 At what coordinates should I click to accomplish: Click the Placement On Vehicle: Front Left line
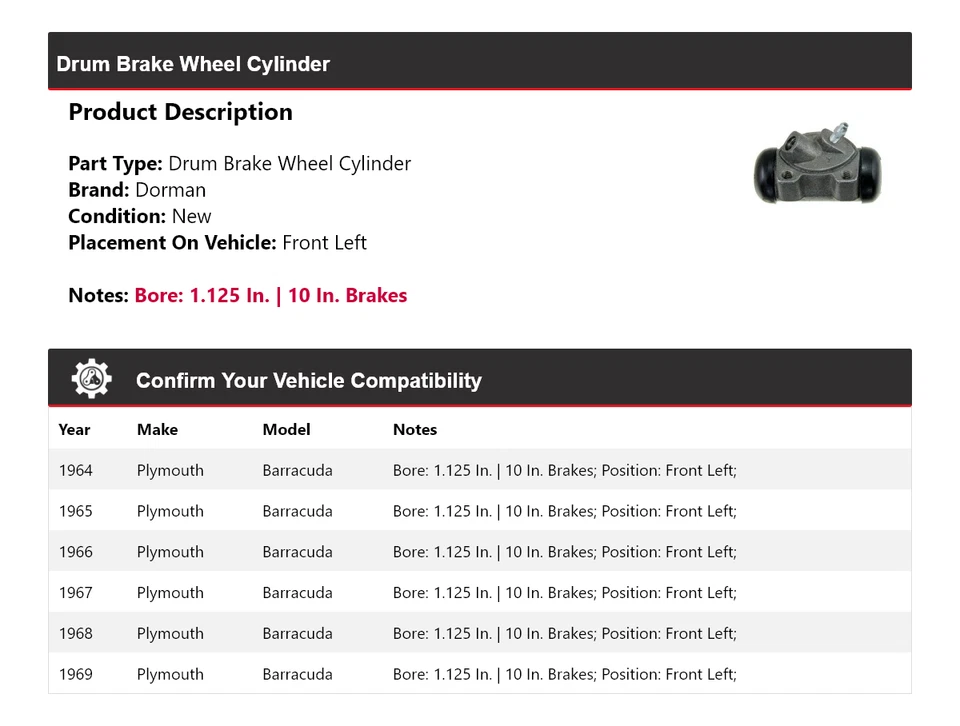point(217,243)
